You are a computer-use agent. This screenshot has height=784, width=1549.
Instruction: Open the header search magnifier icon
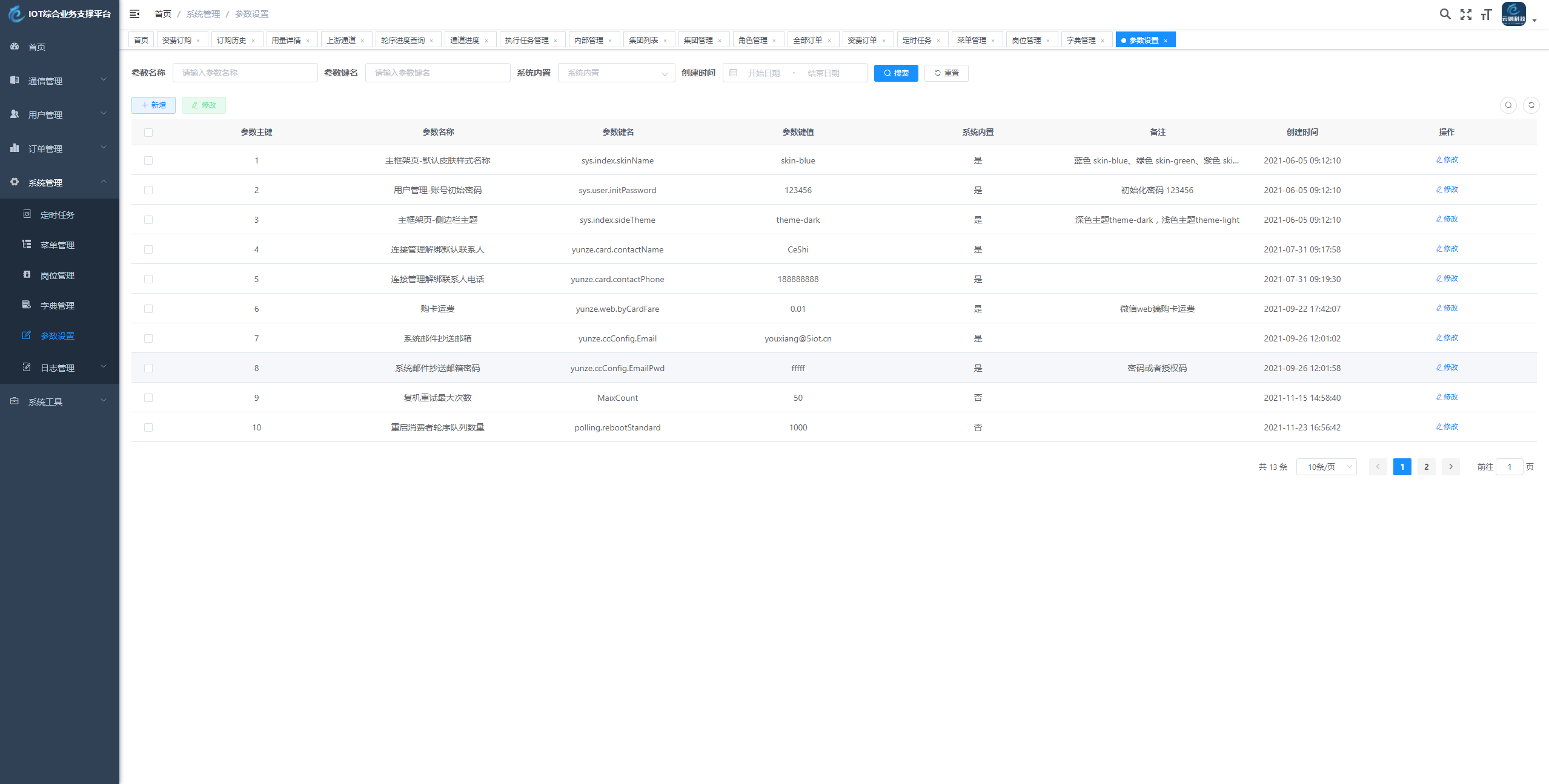(1445, 14)
